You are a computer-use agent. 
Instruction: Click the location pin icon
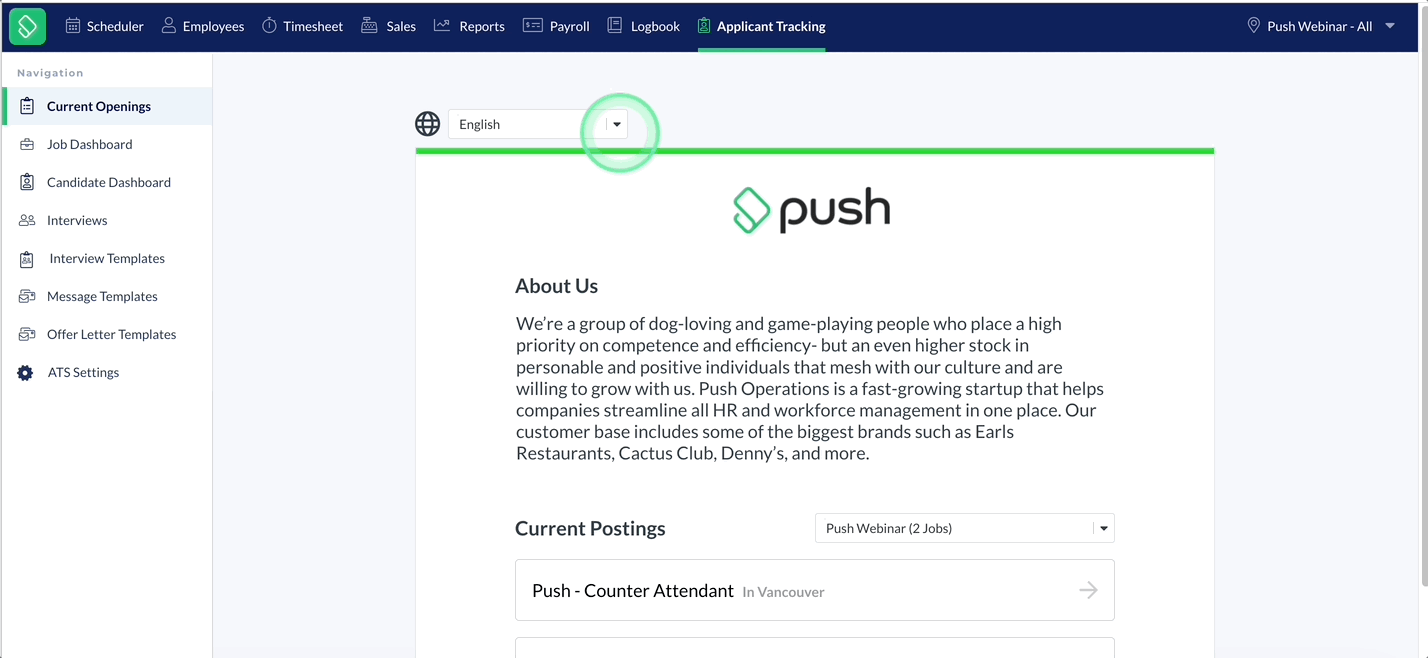point(1253,26)
